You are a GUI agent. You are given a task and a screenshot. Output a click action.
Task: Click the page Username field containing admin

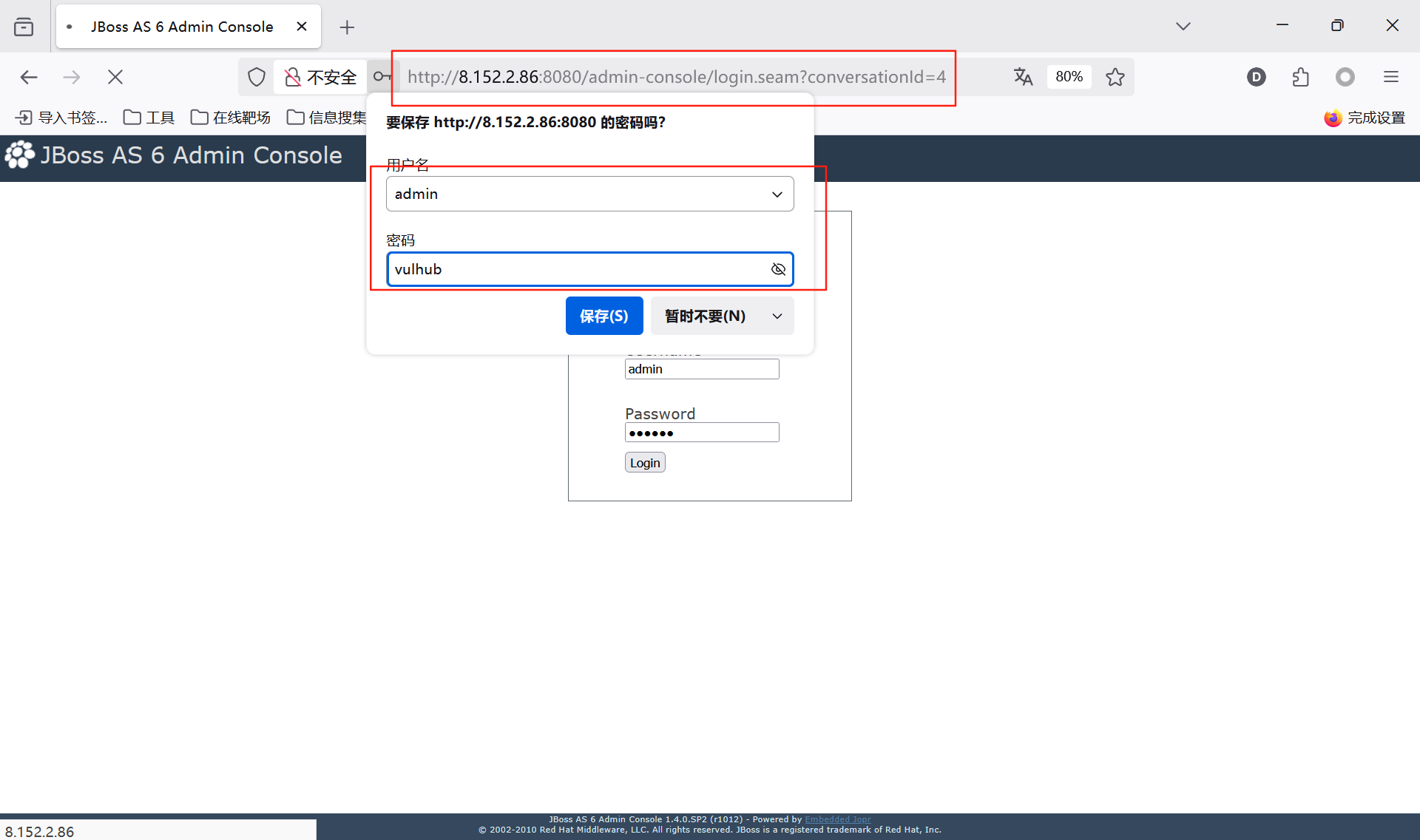(702, 369)
